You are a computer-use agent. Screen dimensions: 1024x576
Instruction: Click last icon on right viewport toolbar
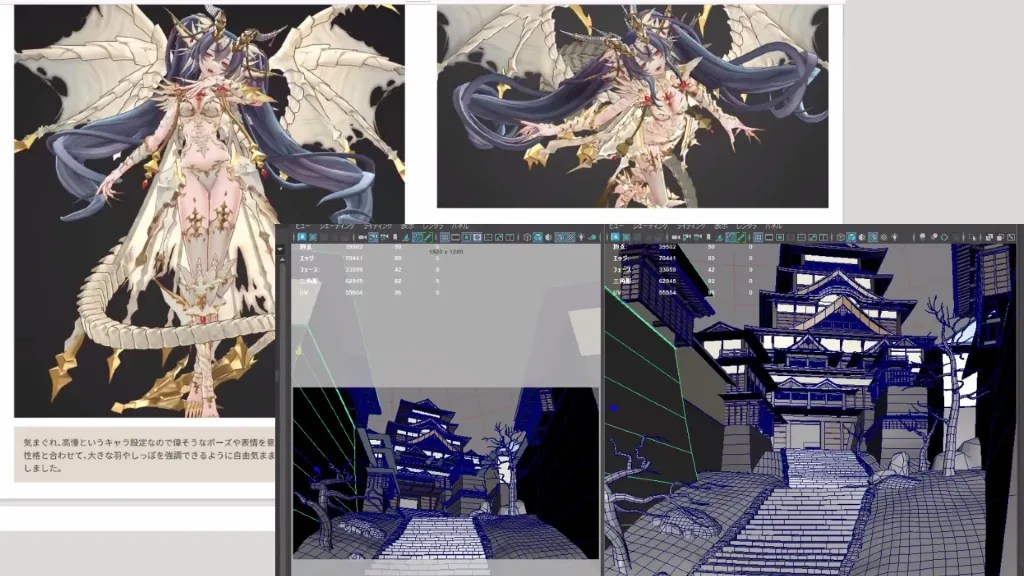pyautogui.click(x=1011, y=237)
